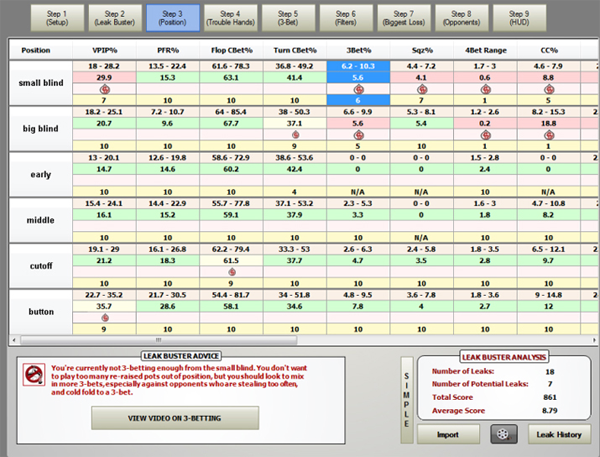The height and width of the screenshot is (457, 600).
Task: Click small blind 4Bet Range value 0.6
Action: 486,78
